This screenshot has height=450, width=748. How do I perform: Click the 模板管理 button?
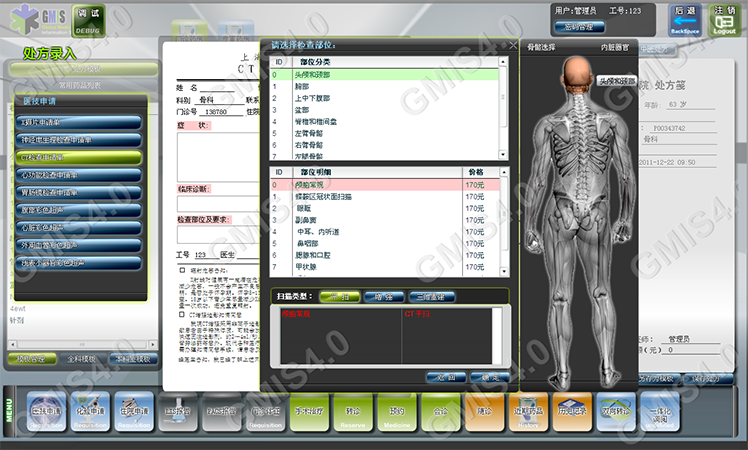(31, 359)
